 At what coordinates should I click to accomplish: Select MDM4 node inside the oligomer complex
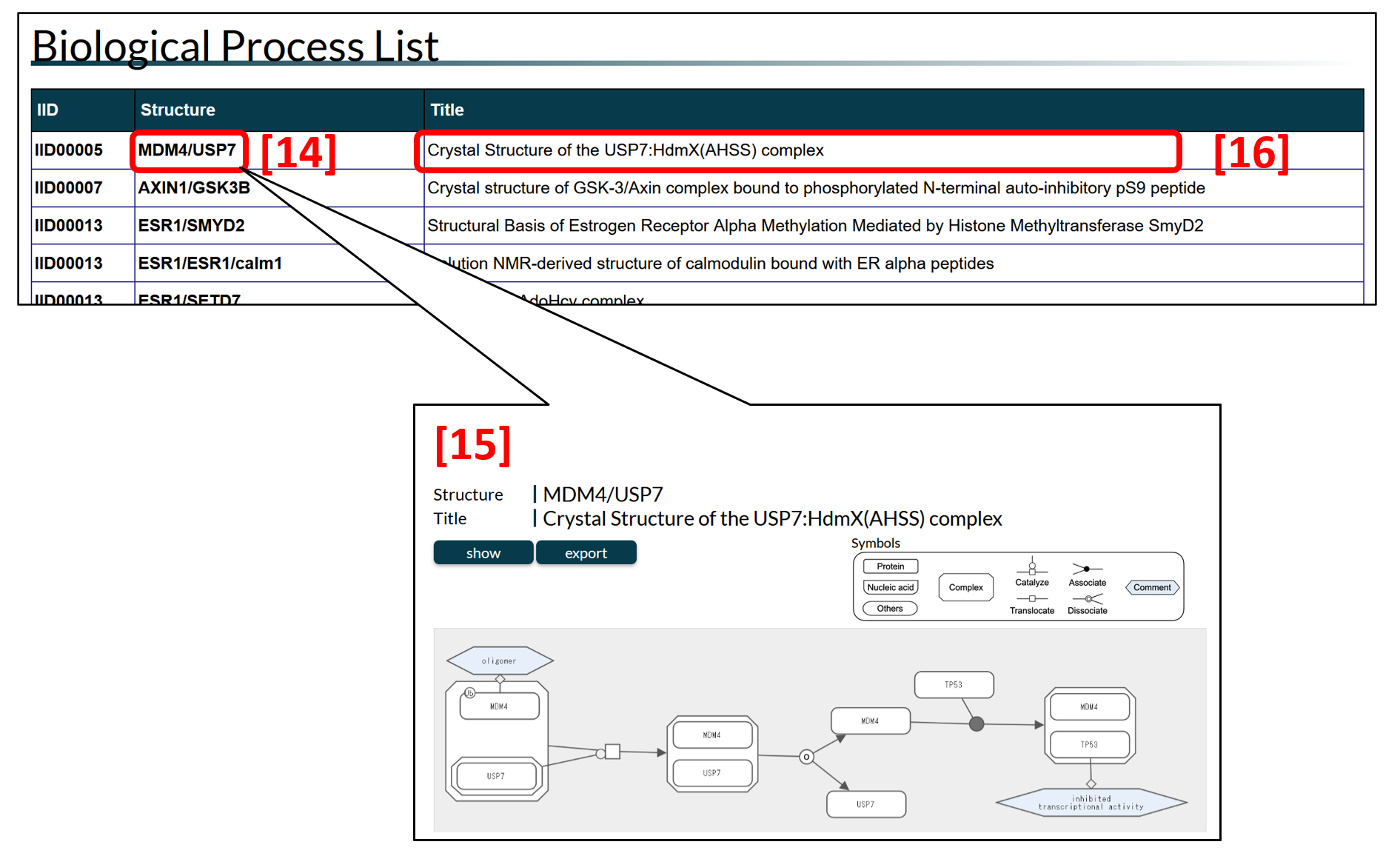pyautogui.click(x=499, y=706)
